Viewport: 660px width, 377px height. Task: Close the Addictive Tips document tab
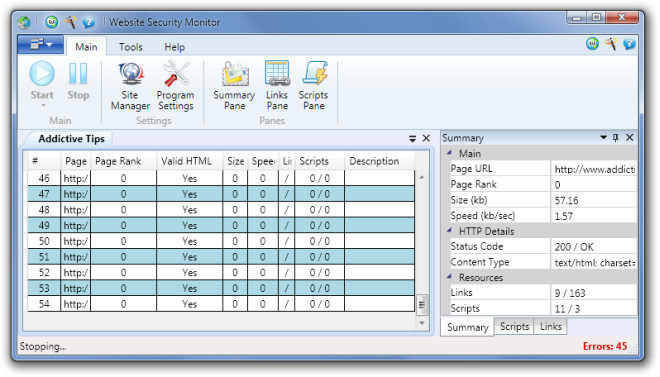coord(426,138)
